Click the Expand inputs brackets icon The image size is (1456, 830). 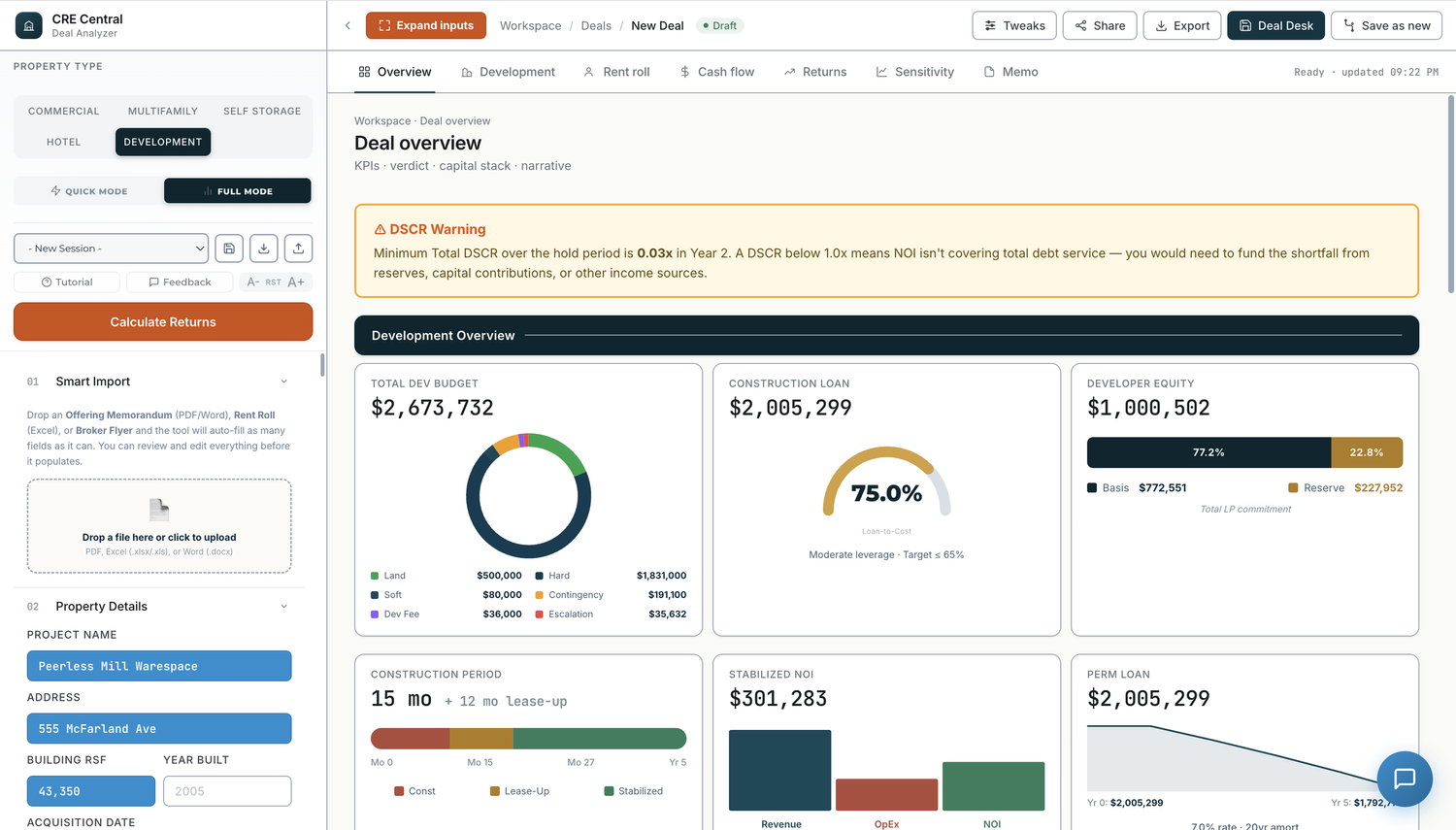point(384,25)
